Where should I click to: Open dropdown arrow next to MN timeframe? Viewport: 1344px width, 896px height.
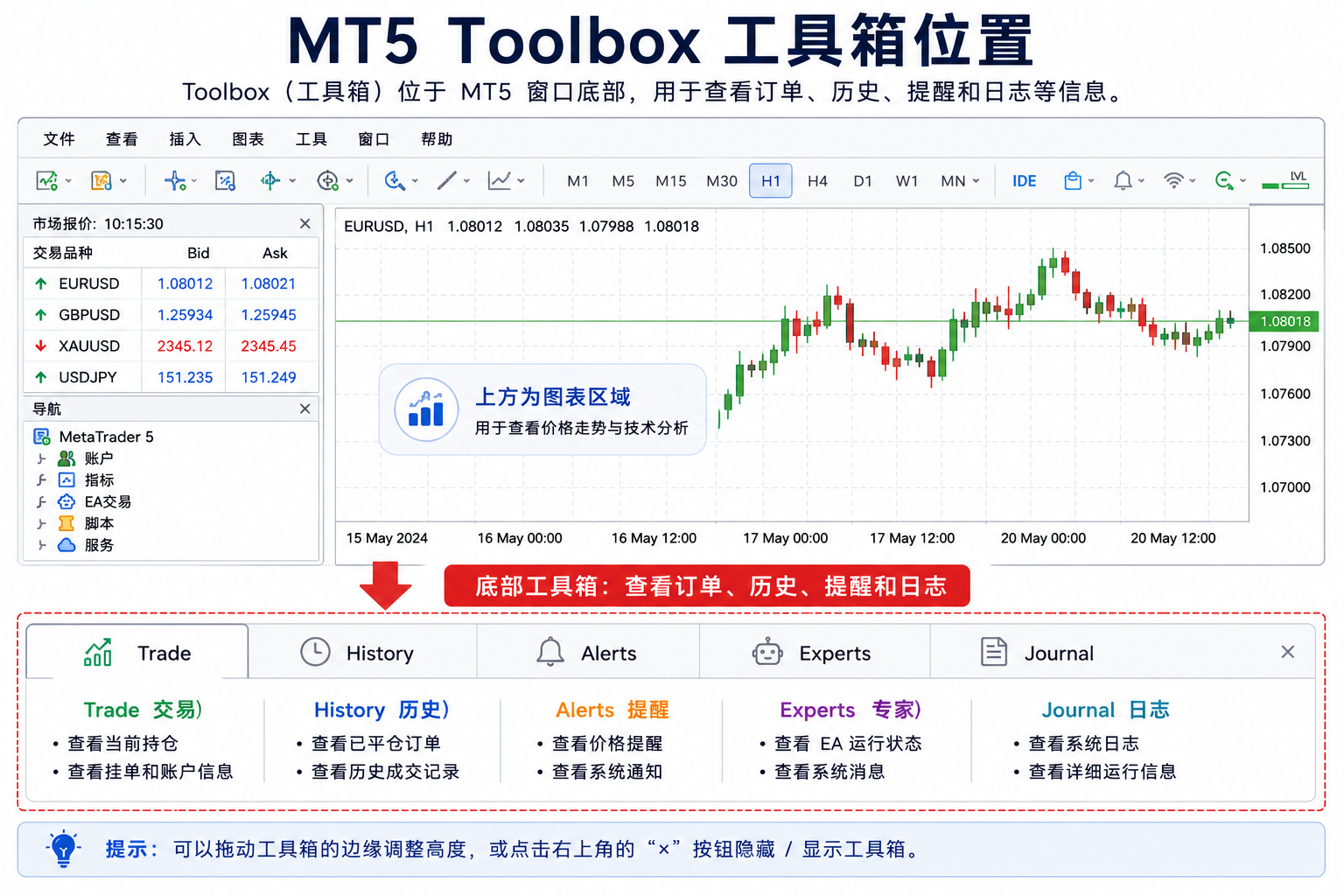tap(976, 181)
